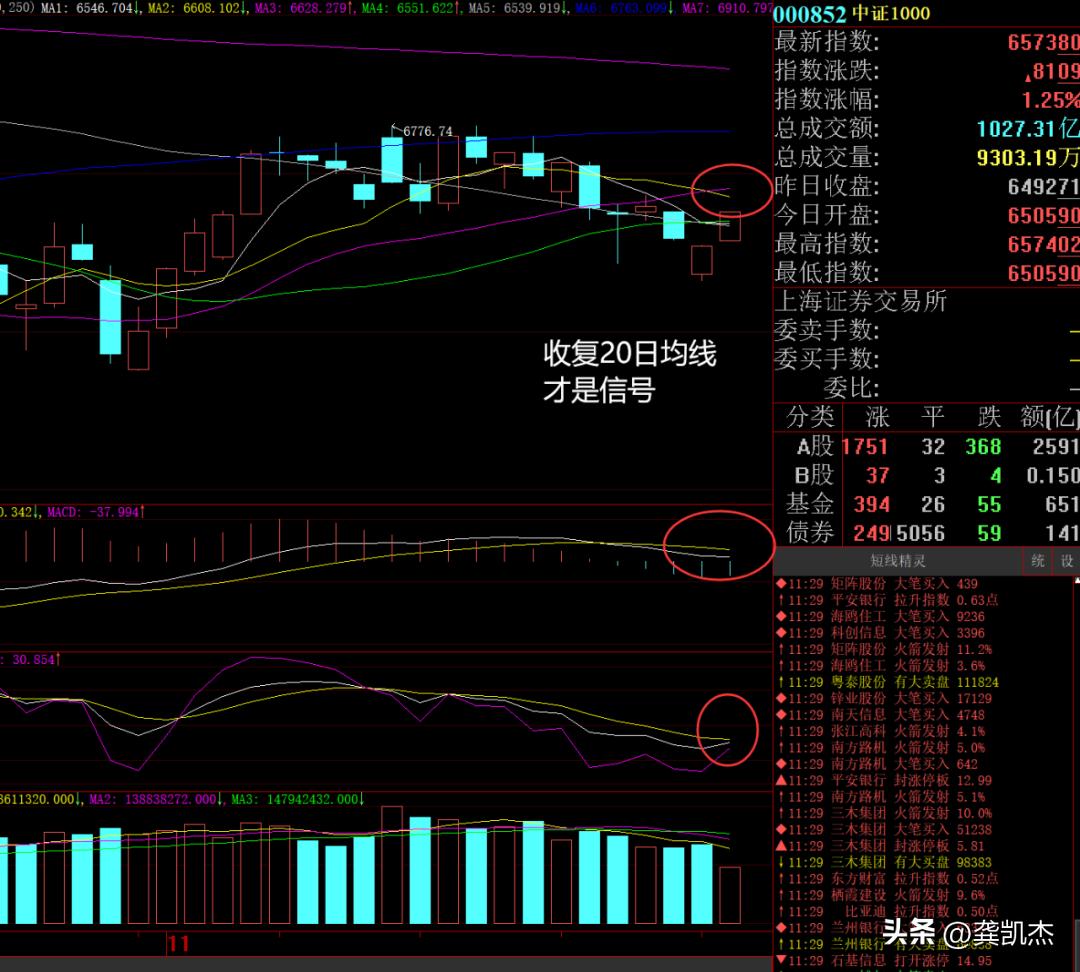
Task: Select the 张江高科 火箭发射 4.1% row
Action: pyautogui.click(x=881, y=731)
